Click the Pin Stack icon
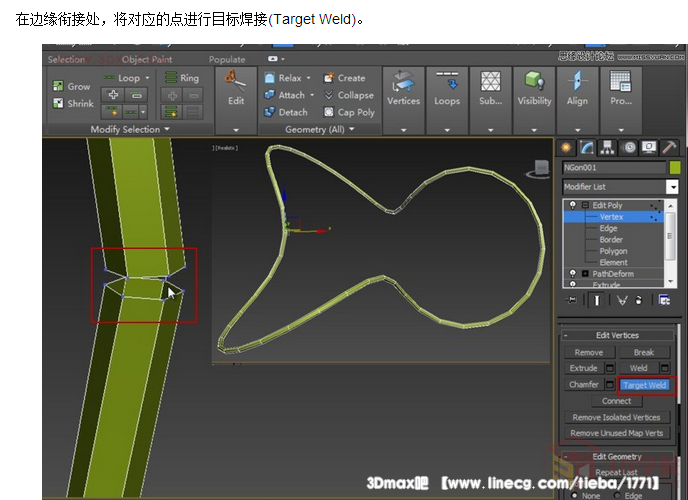 [x=572, y=300]
